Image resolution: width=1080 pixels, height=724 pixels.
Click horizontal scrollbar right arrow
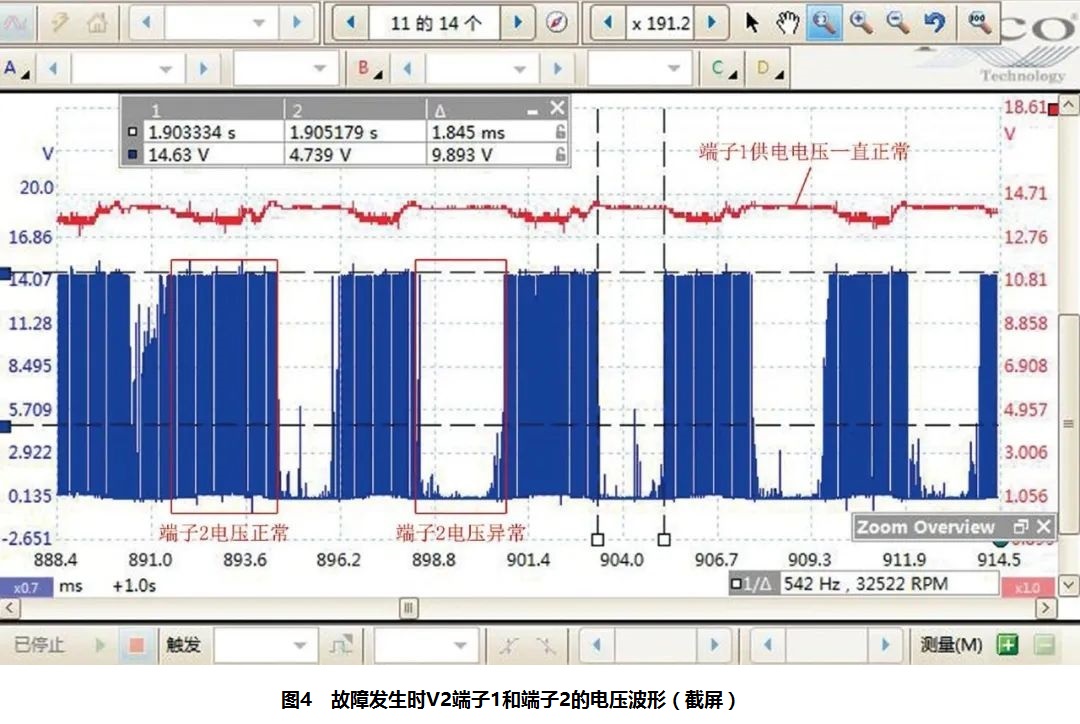1046,608
